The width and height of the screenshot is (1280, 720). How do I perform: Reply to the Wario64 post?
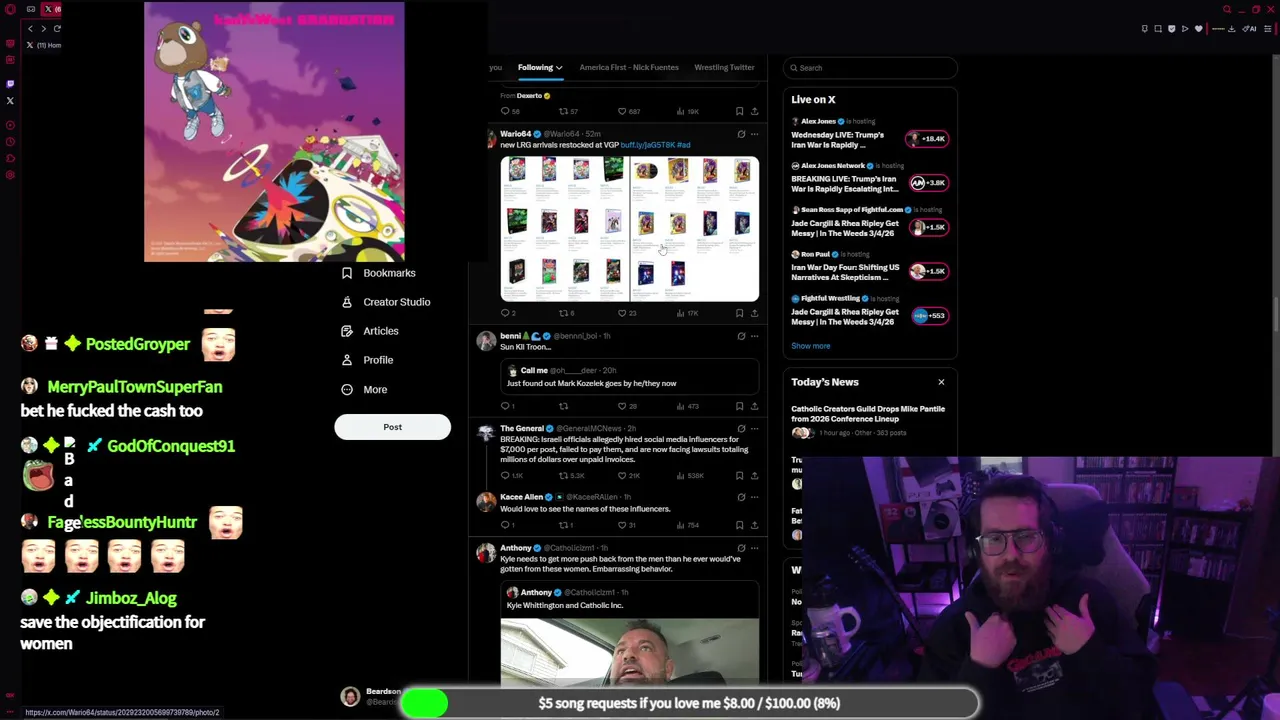coord(507,313)
